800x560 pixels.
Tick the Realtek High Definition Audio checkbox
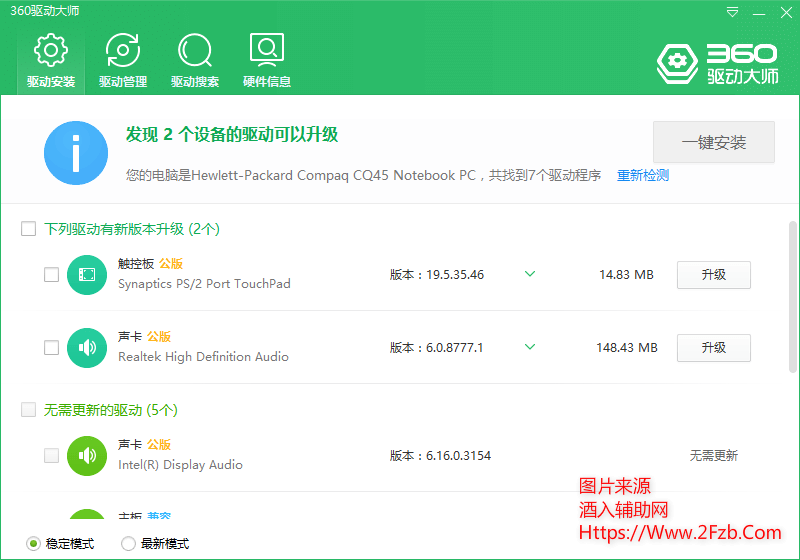tap(52, 347)
